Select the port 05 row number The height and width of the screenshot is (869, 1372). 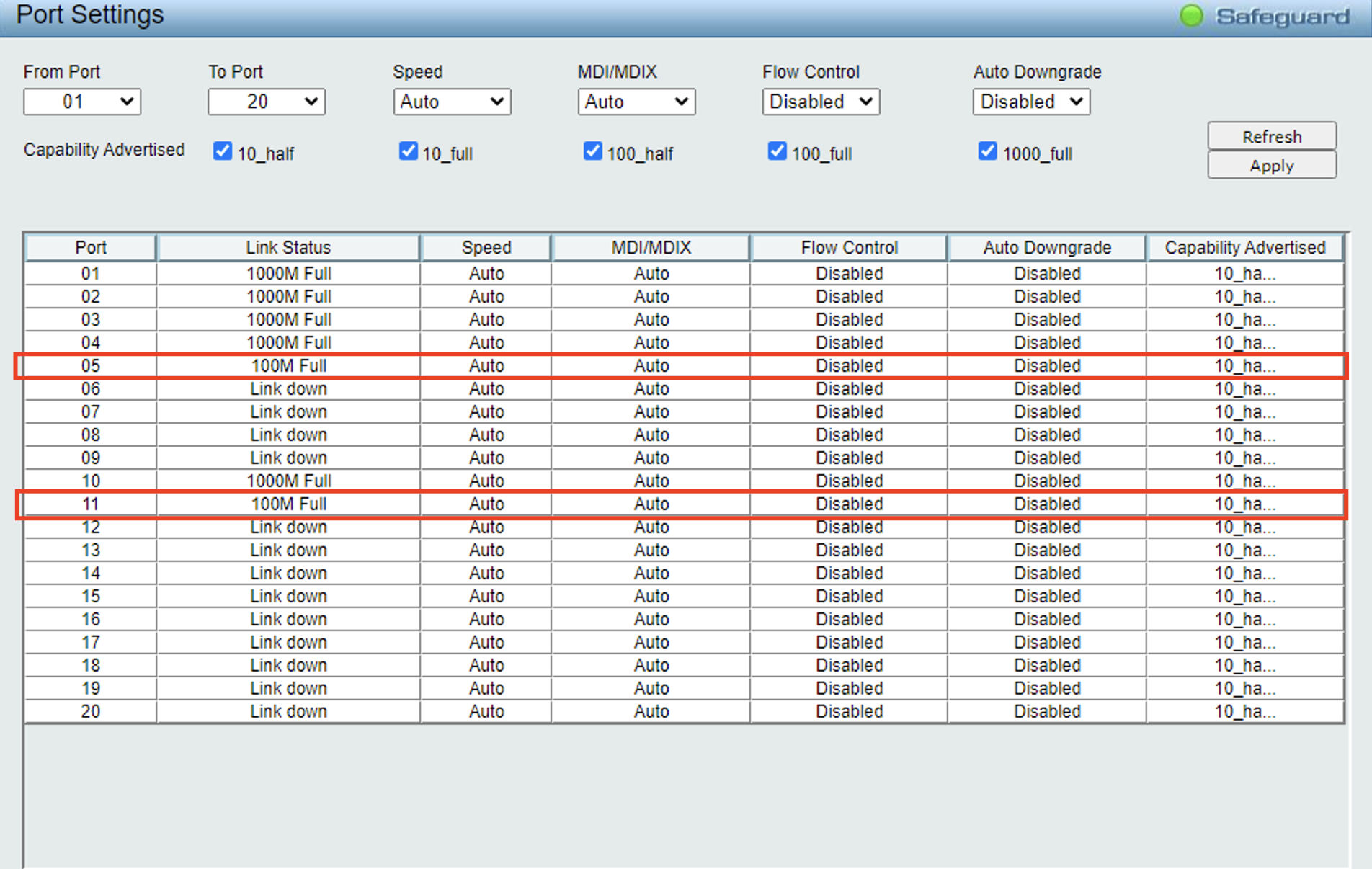[91, 366]
